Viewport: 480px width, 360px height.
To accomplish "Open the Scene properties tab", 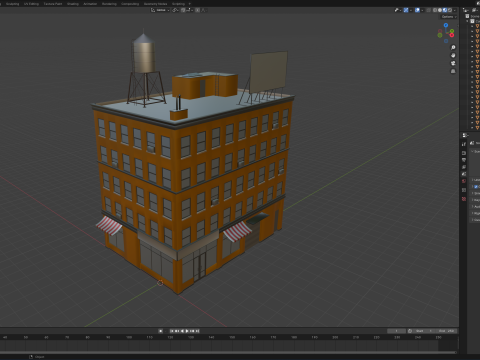I will (464, 174).
